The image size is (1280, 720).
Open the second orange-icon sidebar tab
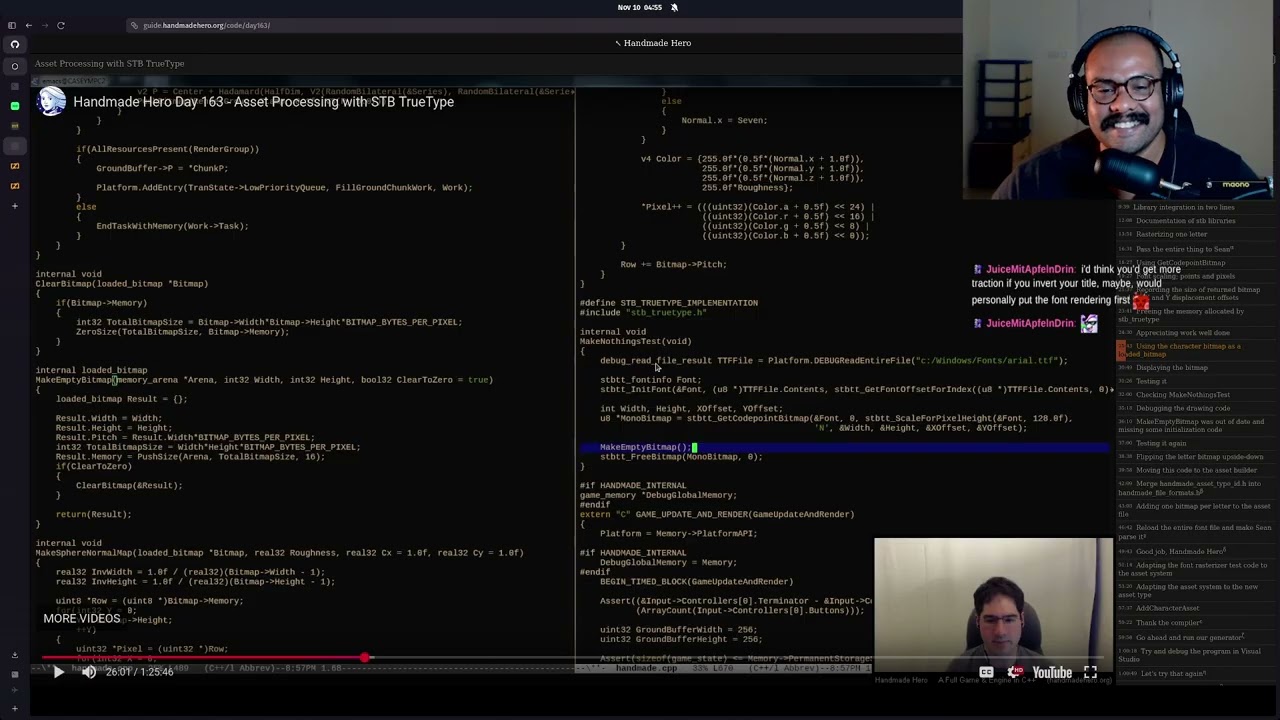(x=14, y=185)
